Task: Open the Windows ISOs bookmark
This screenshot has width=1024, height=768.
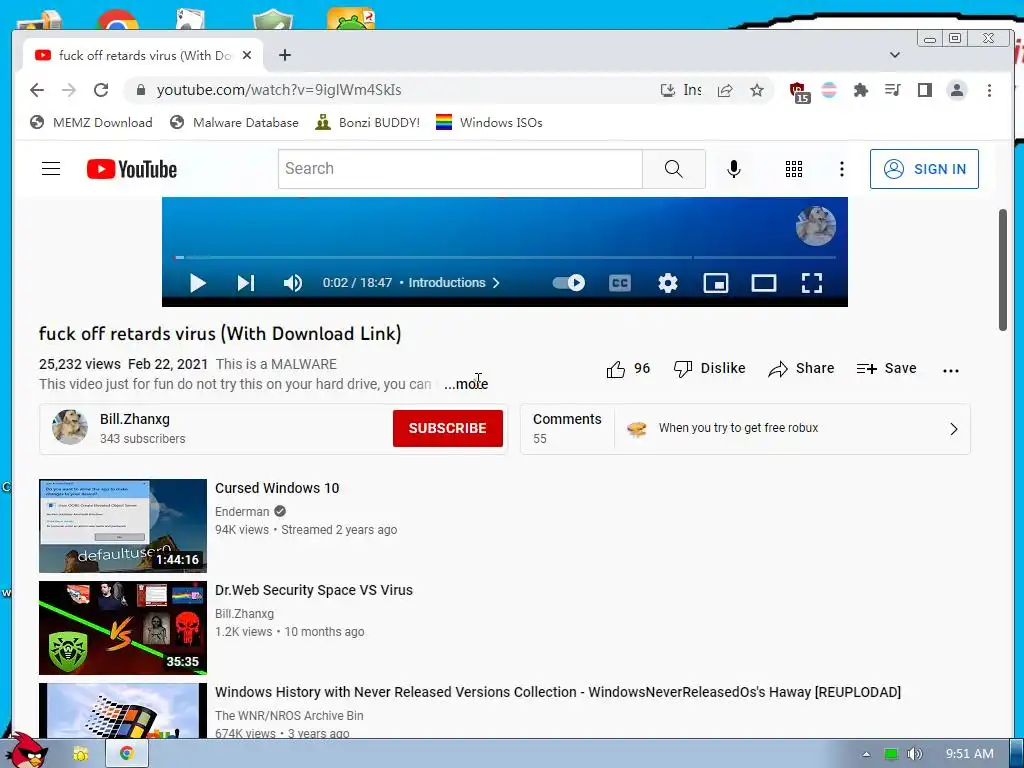Action: tap(489, 123)
